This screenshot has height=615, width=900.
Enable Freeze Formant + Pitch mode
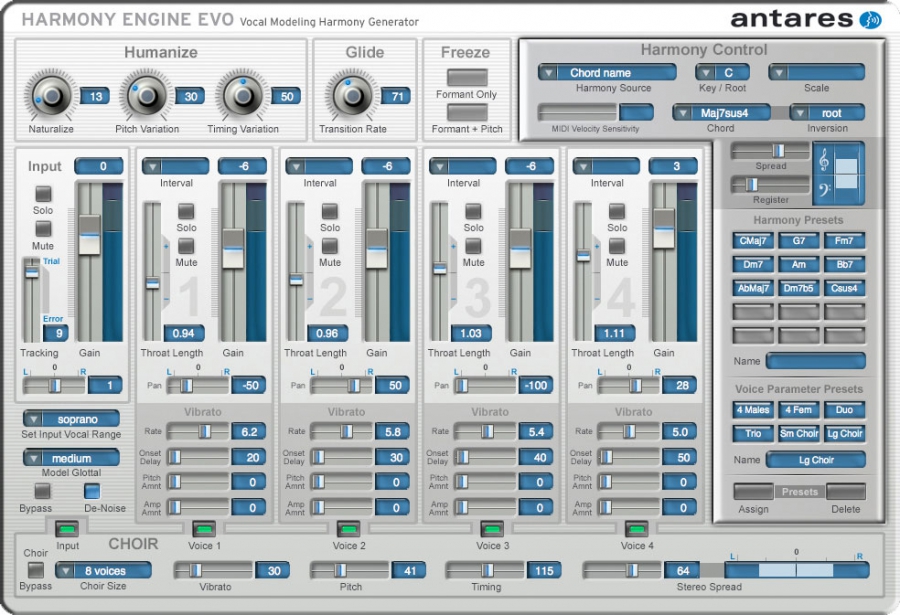tap(467, 112)
